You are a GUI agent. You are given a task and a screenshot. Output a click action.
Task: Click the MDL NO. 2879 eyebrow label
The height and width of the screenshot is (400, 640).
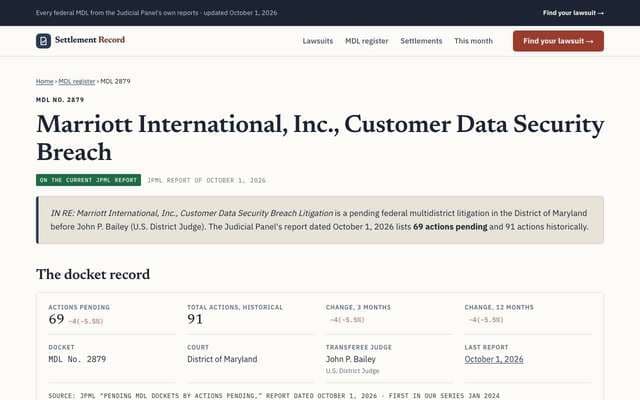coord(60,100)
